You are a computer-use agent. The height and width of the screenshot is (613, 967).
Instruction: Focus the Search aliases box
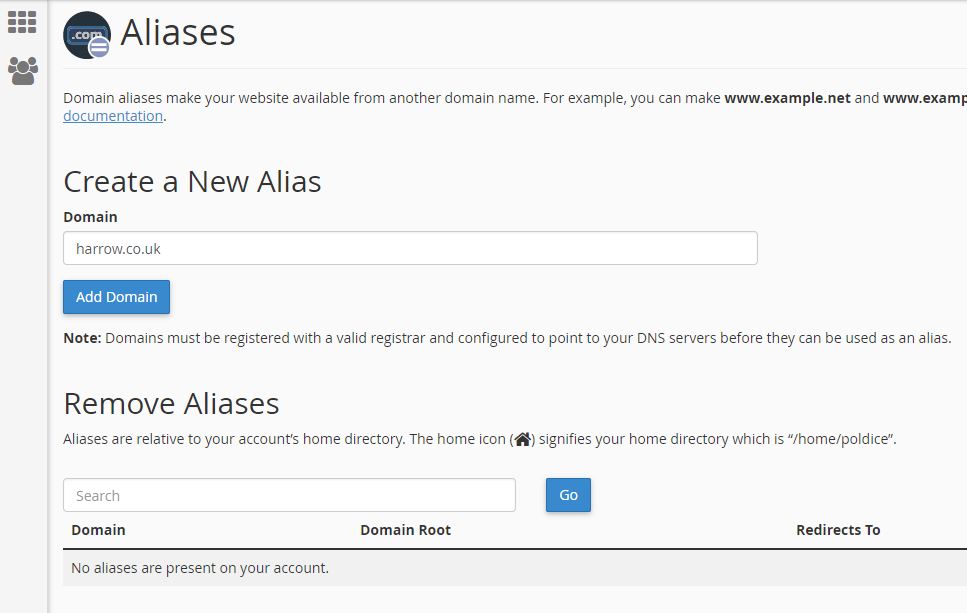(289, 495)
